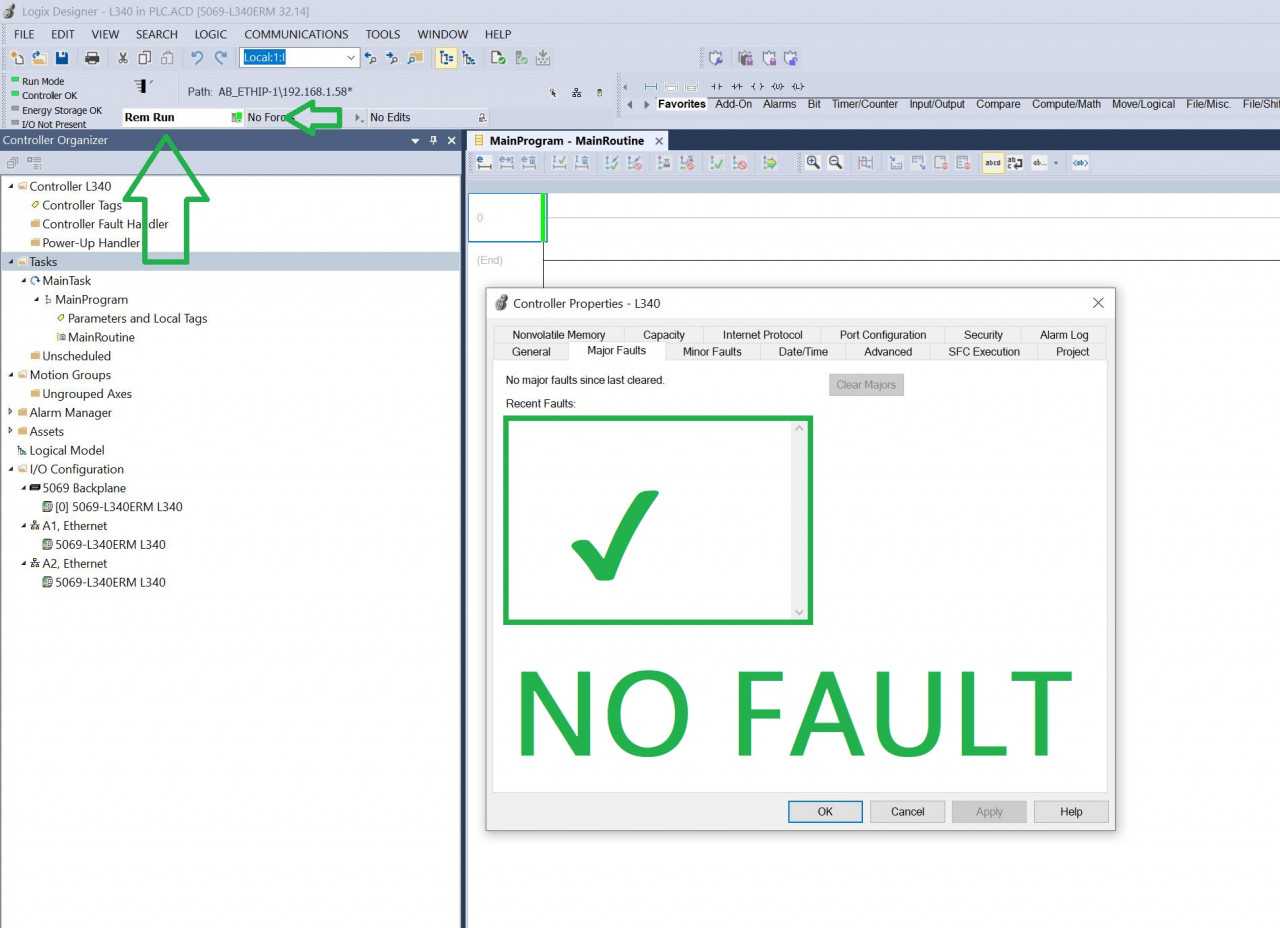This screenshot has height=928, width=1280.
Task: Open the LOGIC menu
Action: pos(211,34)
